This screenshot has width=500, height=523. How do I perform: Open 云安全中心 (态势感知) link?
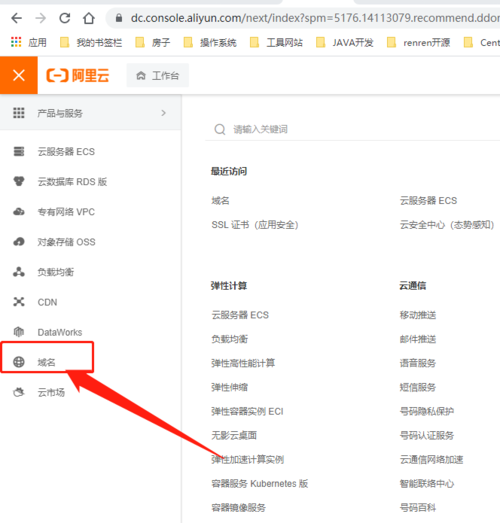(x=447, y=225)
